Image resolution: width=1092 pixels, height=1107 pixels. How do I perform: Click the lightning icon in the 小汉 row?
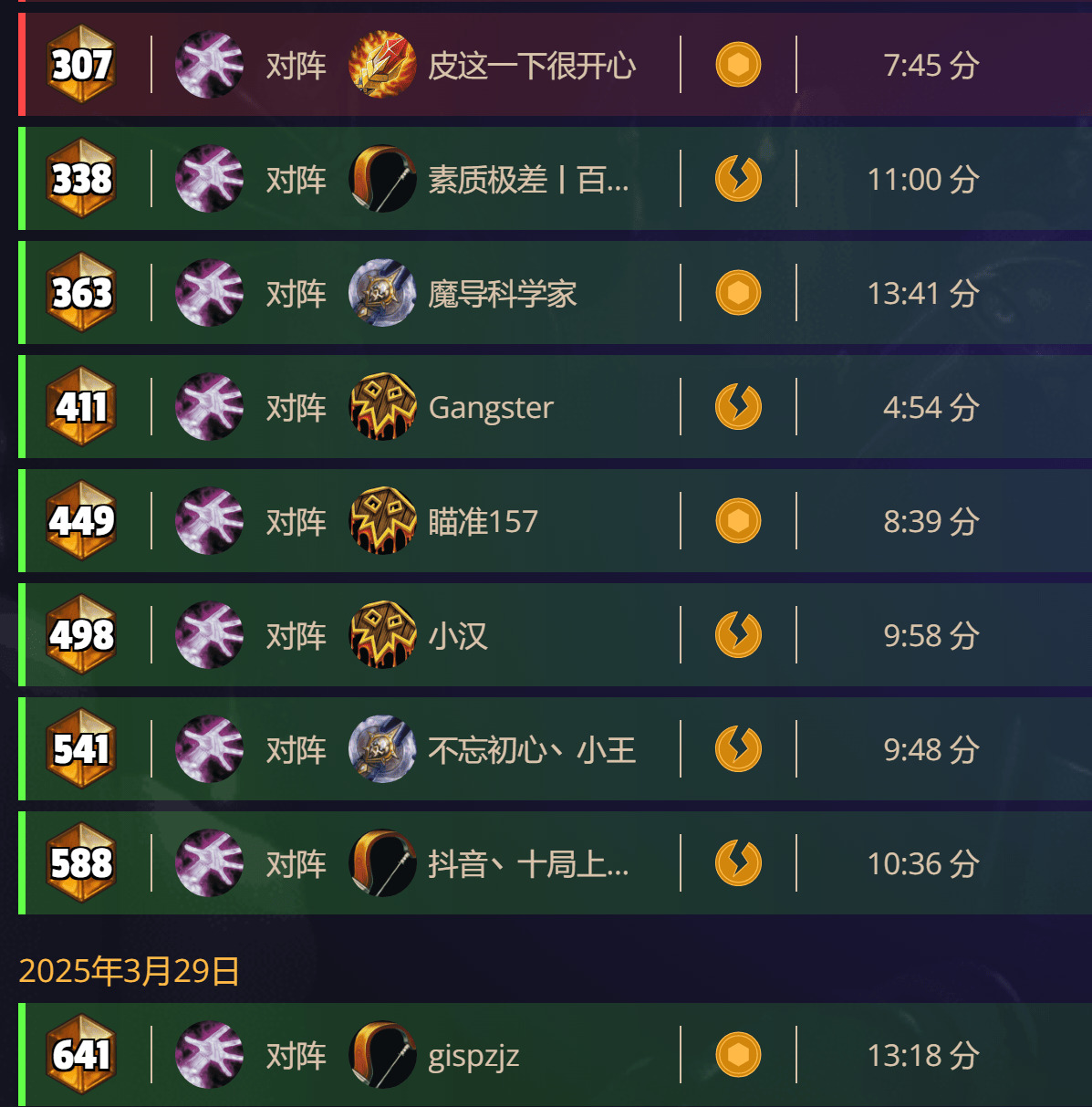tap(738, 635)
